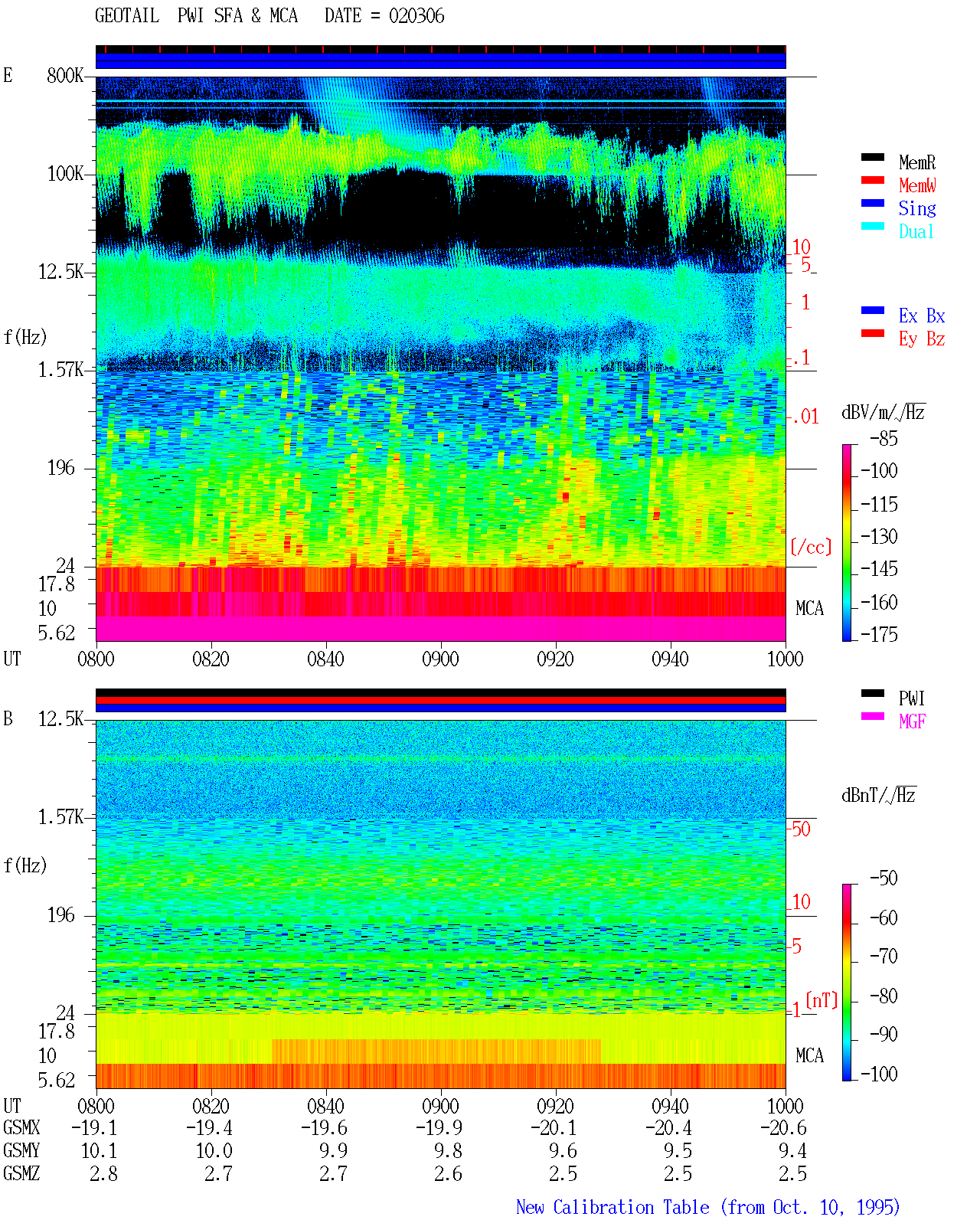Screen dimensions: 980x1220
Task: Click the '[nT]' unit label
Action: [822, 1000]
